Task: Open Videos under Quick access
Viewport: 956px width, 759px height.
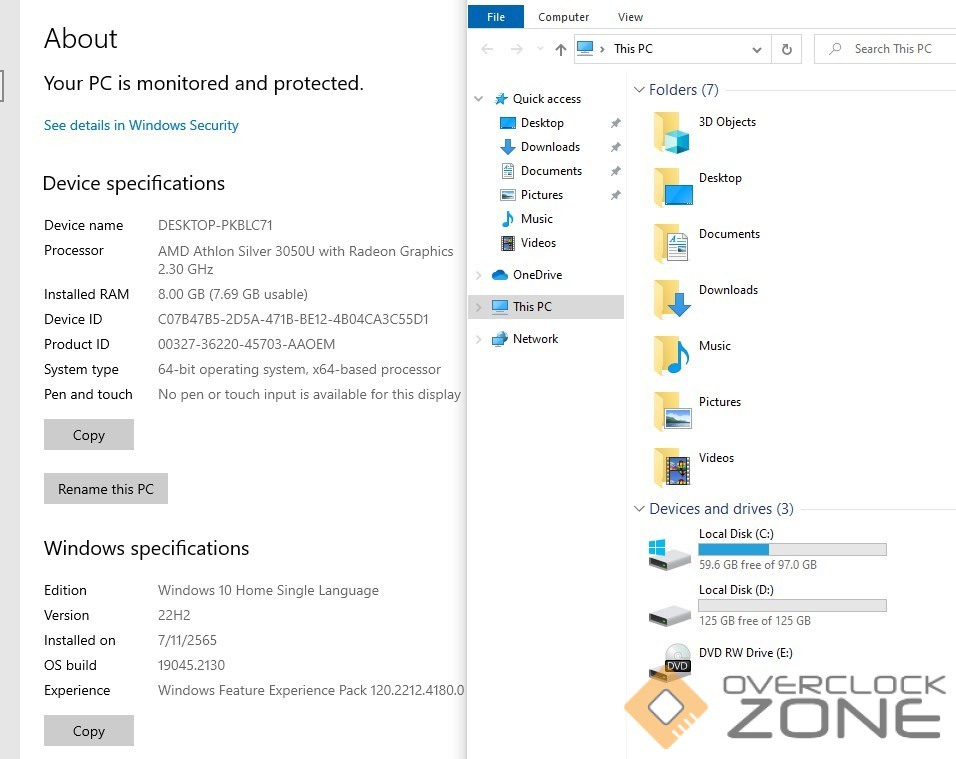Action: 538,243
